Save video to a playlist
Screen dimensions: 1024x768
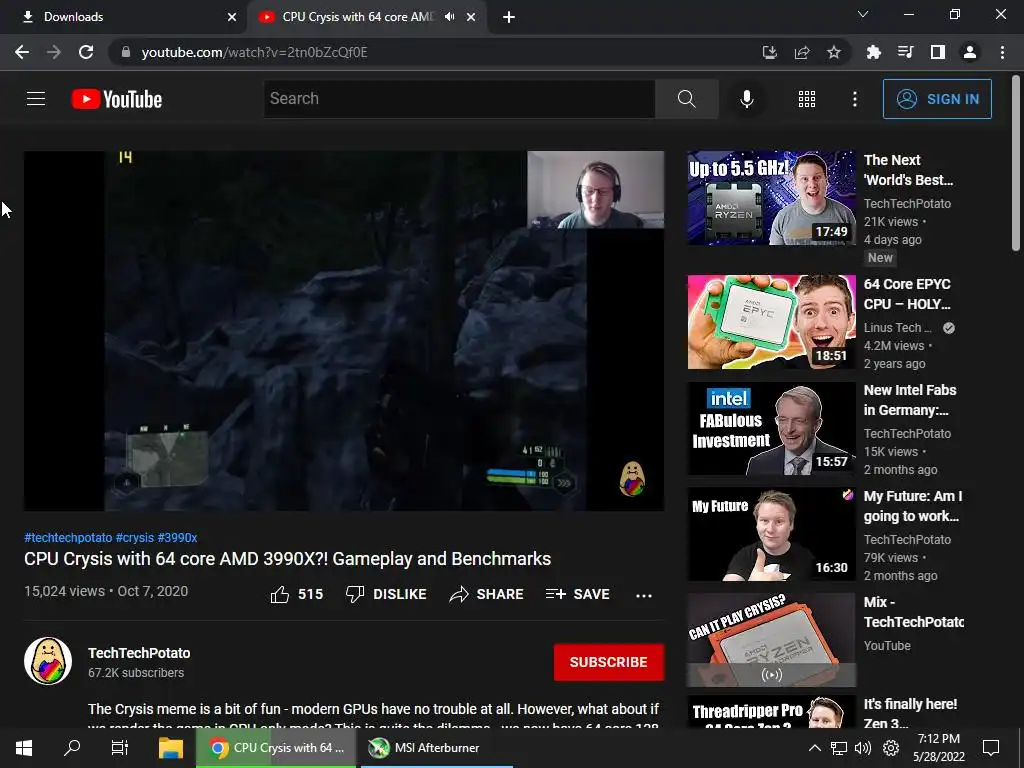(578, 594)
